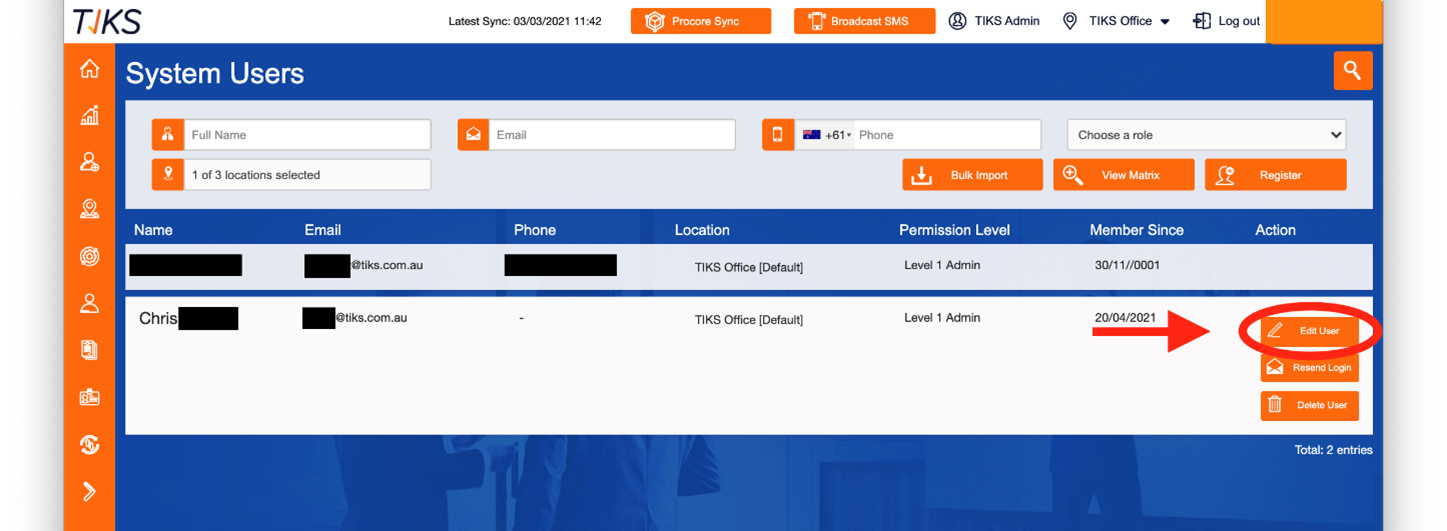The height and width of the screenshot is (531, 1447).
Task: Click the Phone column header
Action: point(535,230)
